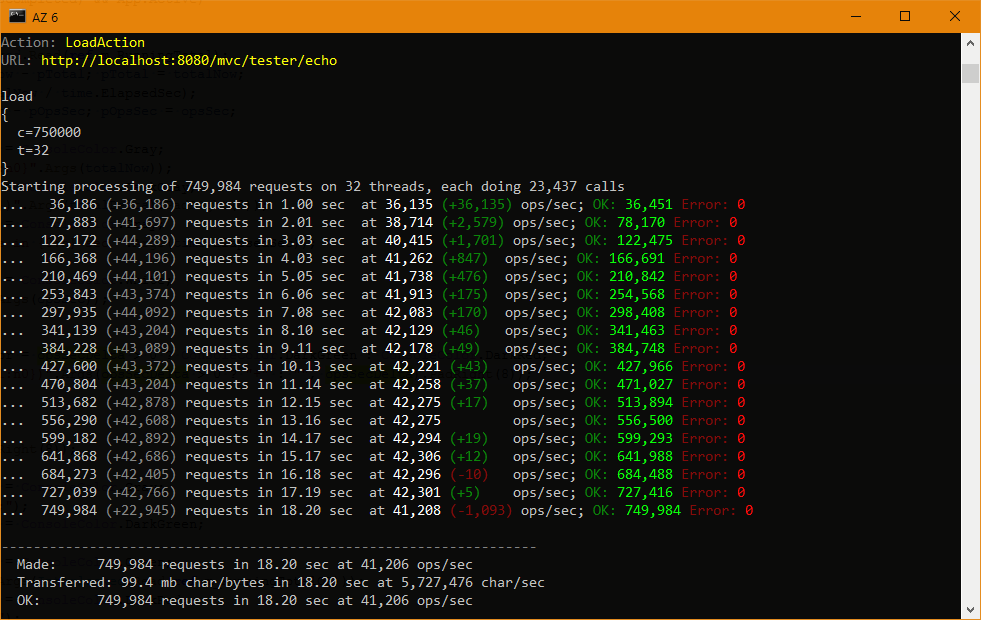
Task: Click the green (+36,135) ops delta
Action: pos(477,205)
